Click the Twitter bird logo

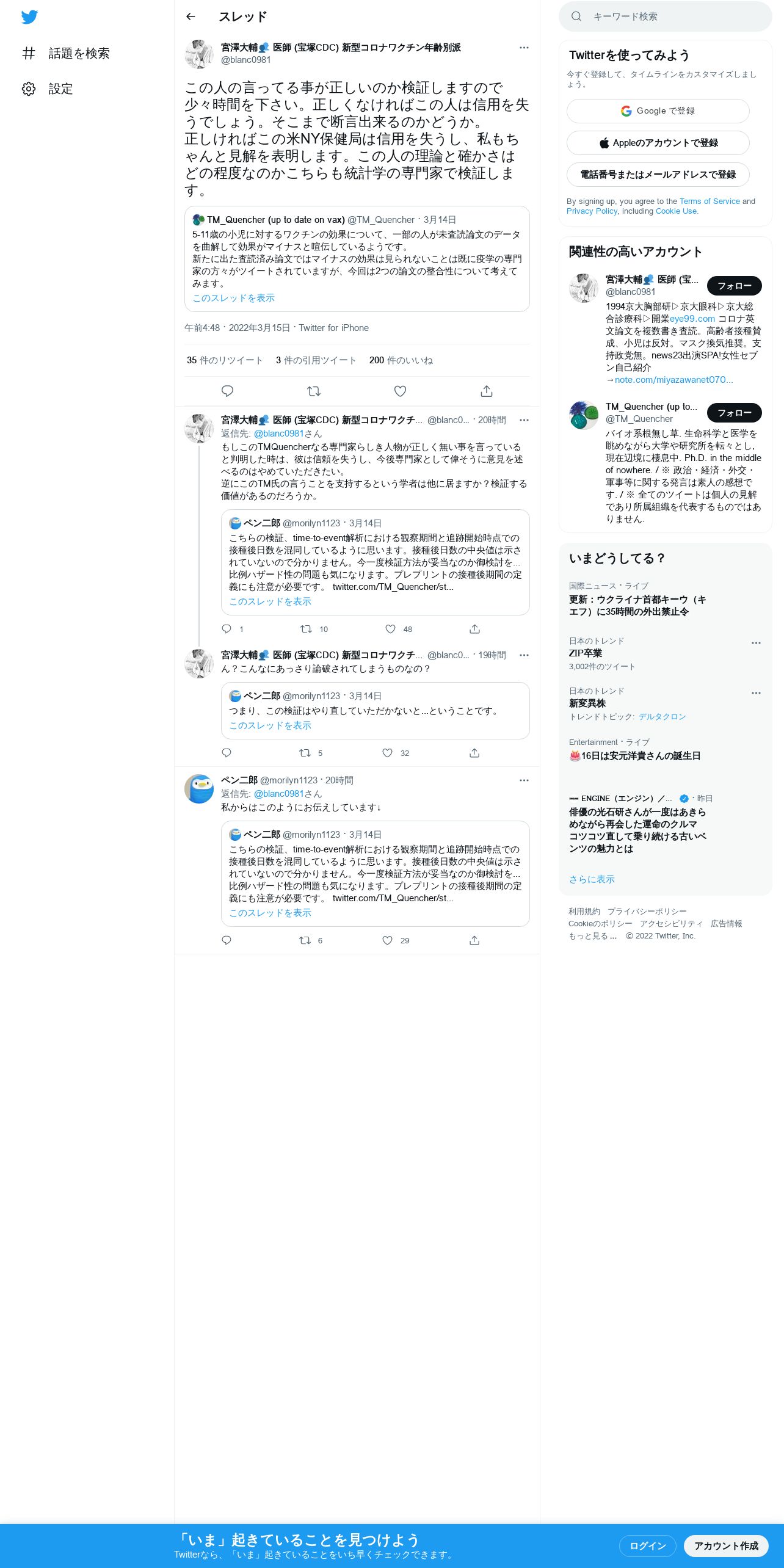click(29, 17)
